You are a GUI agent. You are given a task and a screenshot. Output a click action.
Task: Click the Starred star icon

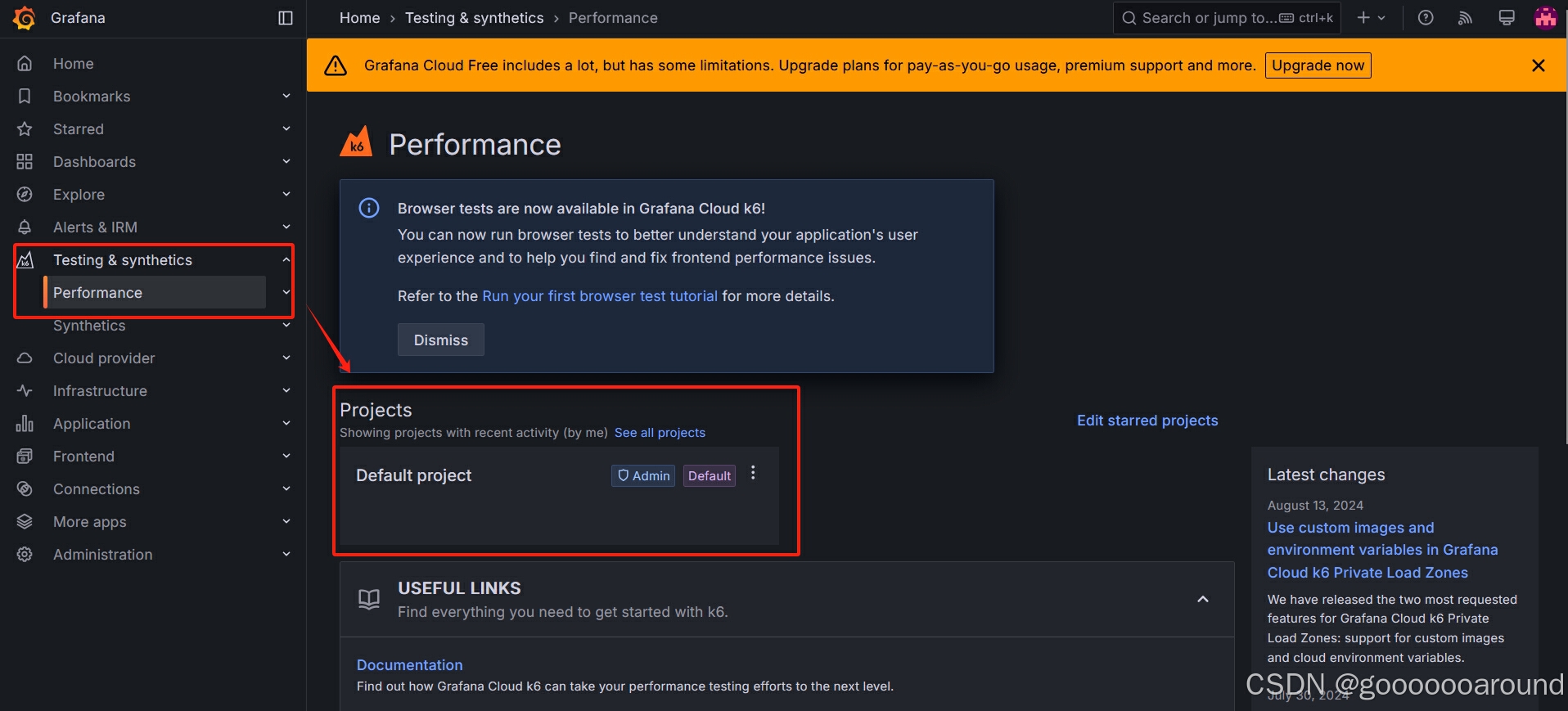click(x=25, y=128)
